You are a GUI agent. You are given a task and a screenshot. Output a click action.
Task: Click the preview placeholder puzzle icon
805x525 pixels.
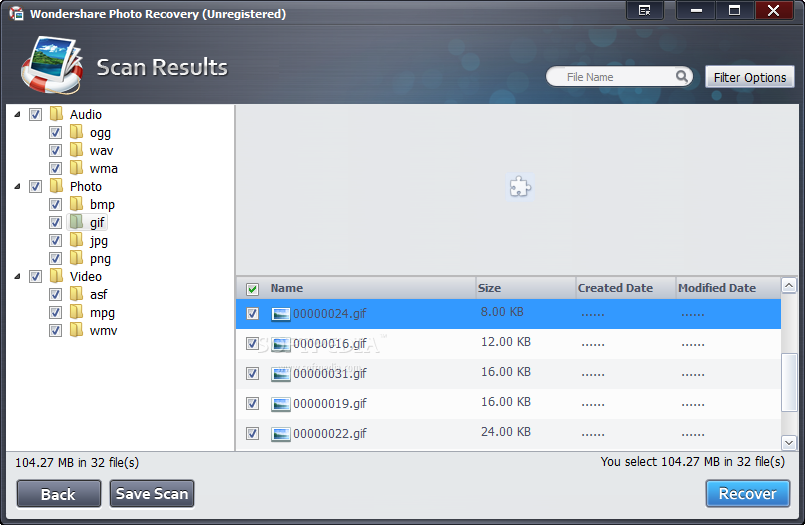pyautogui.click(x=520, y=187)
